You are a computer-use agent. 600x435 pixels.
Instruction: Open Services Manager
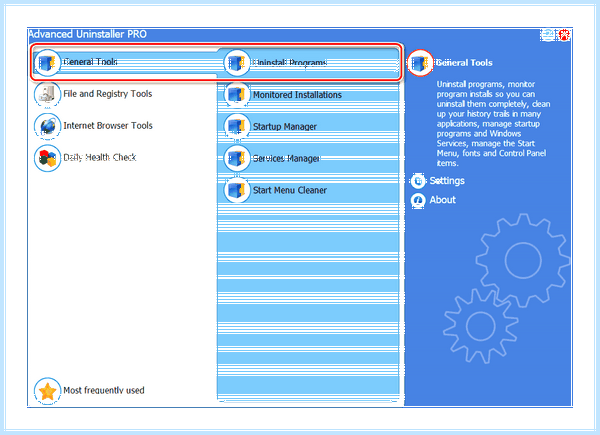[286, 158]
